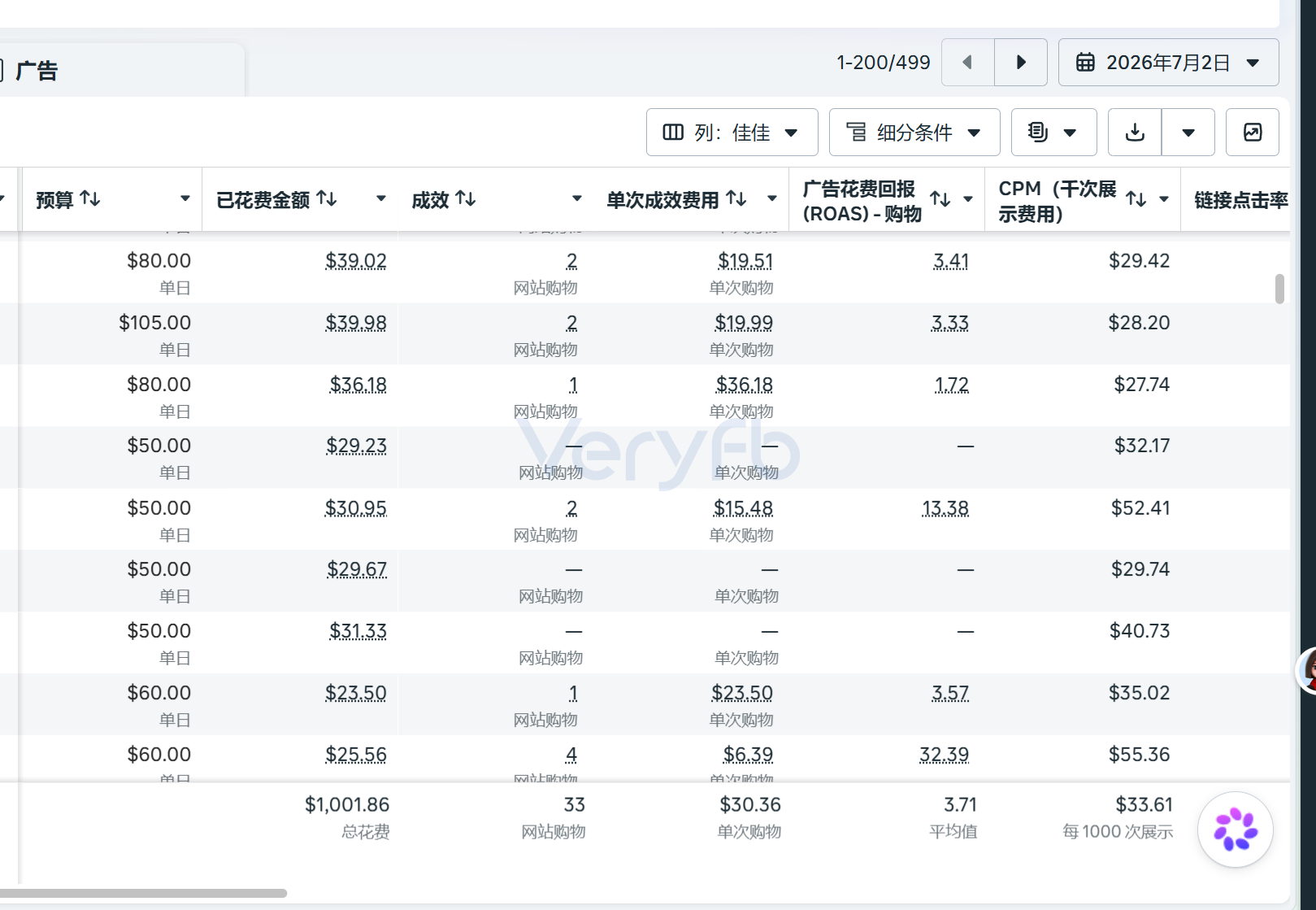
Task: Click cost per result $19.51
Action: (745, 261)
